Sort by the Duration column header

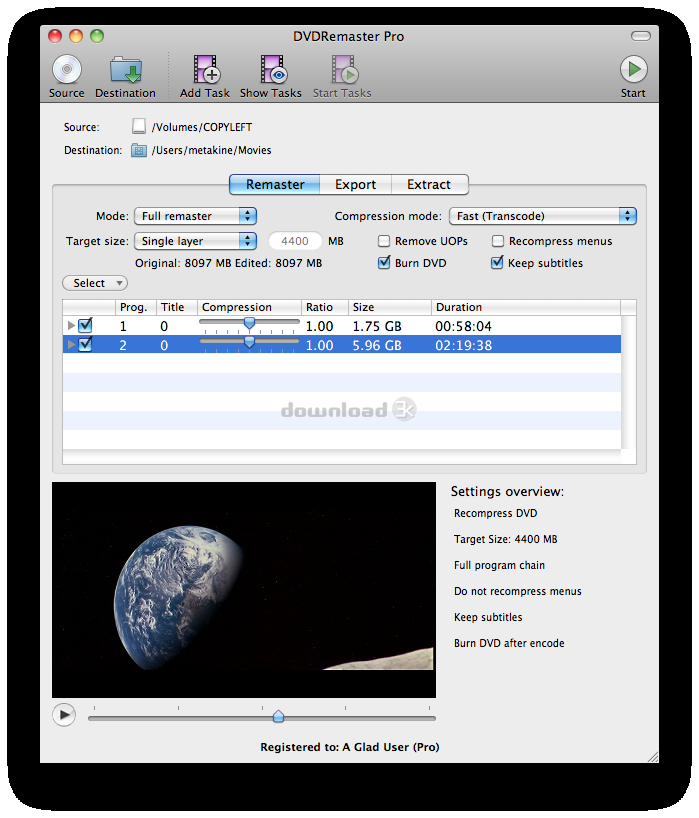[526, 307]
